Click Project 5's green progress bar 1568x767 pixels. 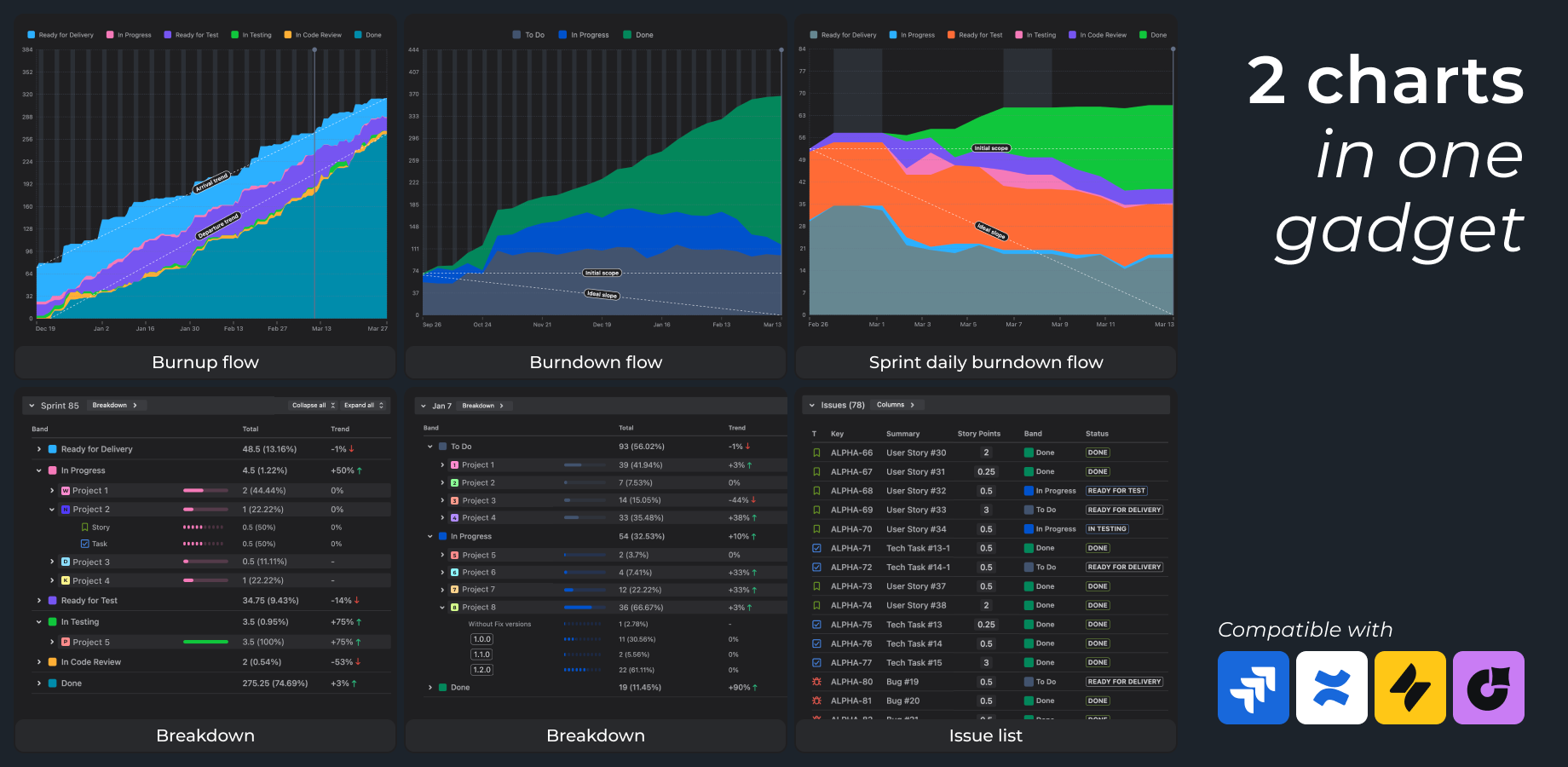pyautogui.click(x=205, y=642)
